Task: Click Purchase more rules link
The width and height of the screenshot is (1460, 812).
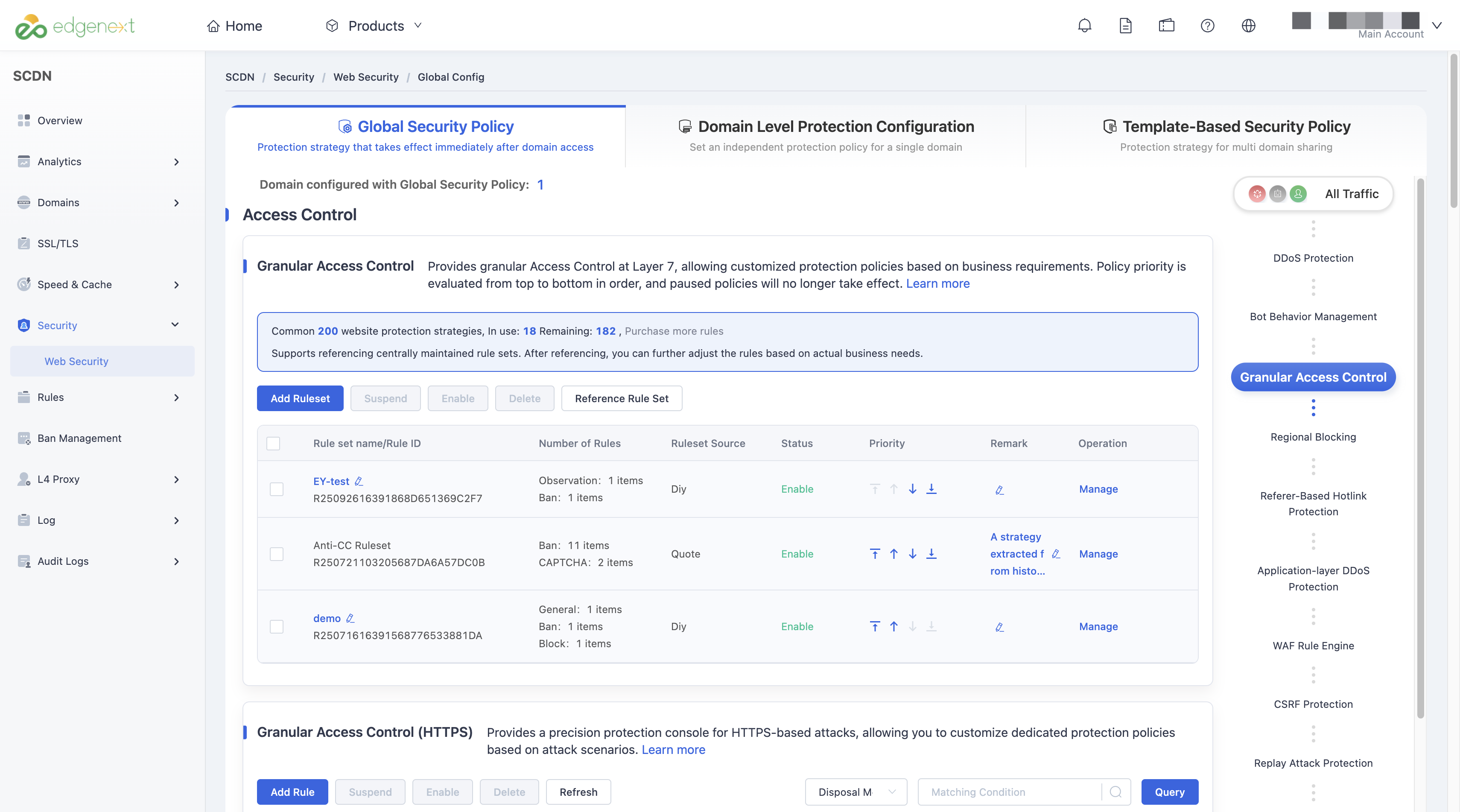Action: point(674,331)
